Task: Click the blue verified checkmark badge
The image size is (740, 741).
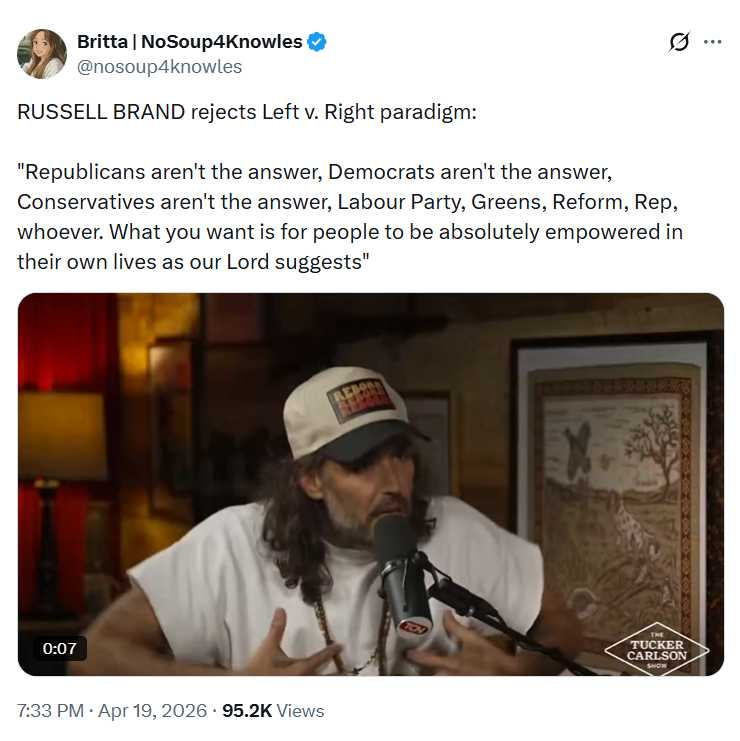Action: (317, 42)
